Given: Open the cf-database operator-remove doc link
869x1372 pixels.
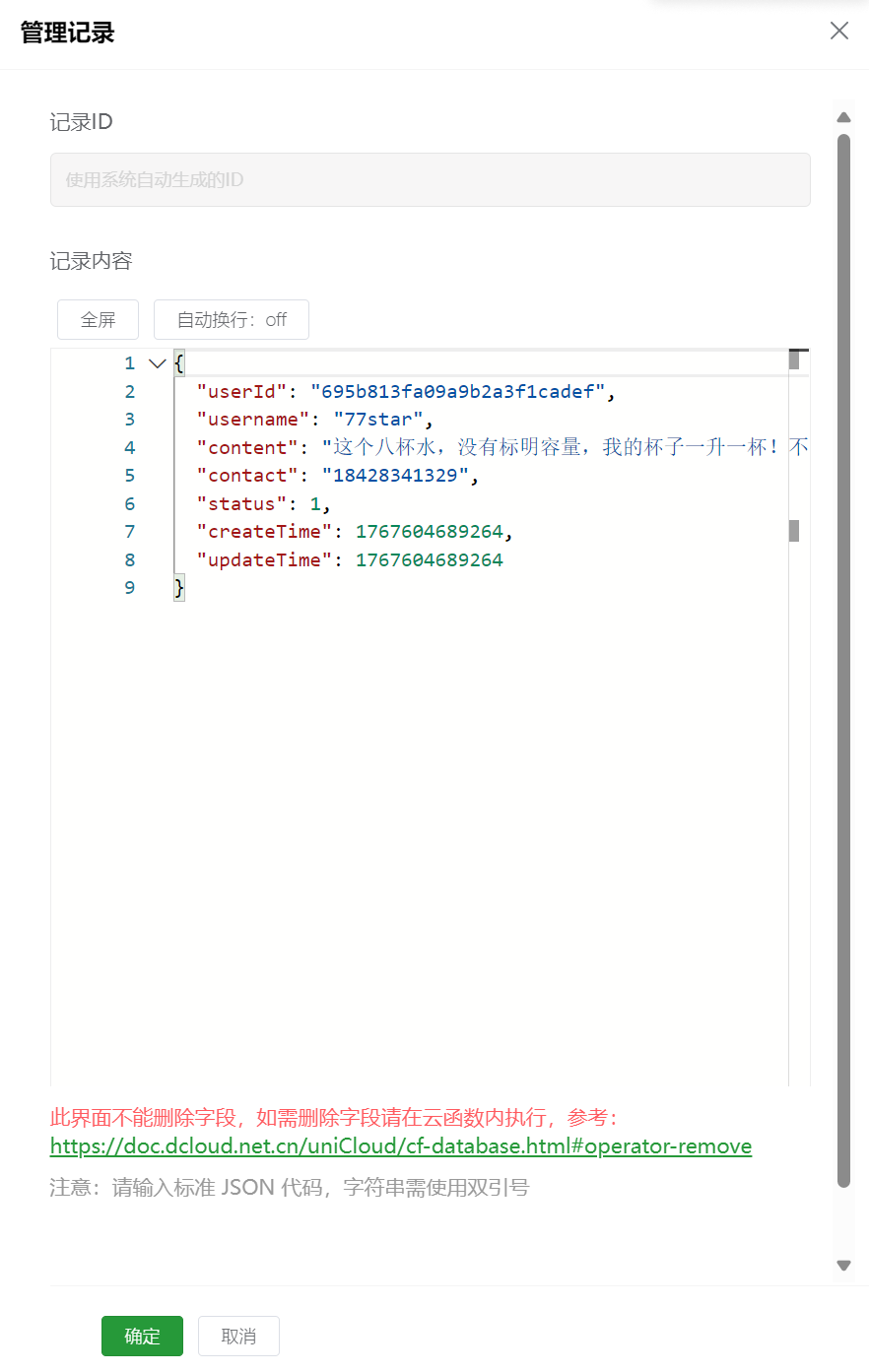Looking at the screenshot, I should (401, 1146).
